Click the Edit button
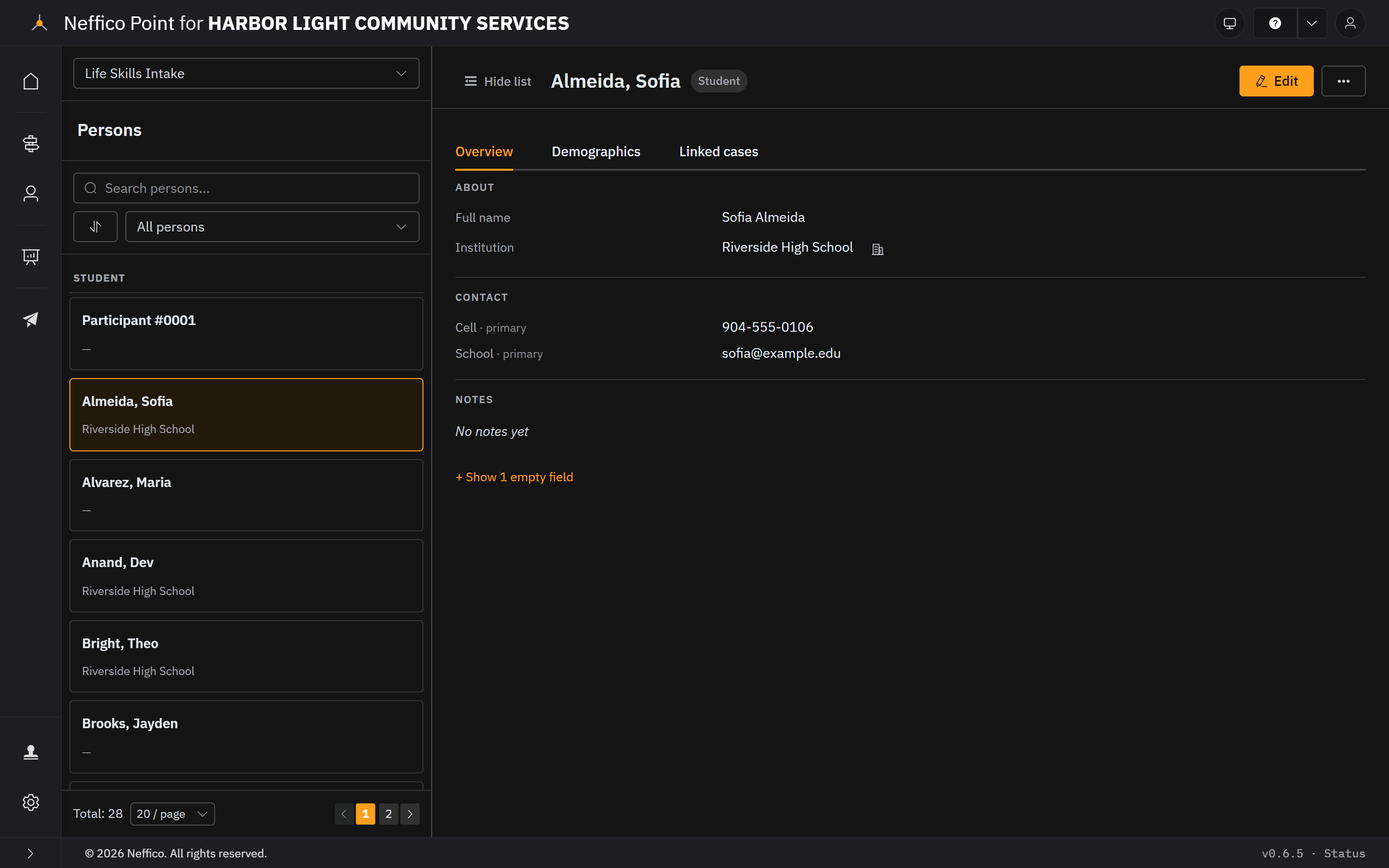 click(x=1276, y=81)
